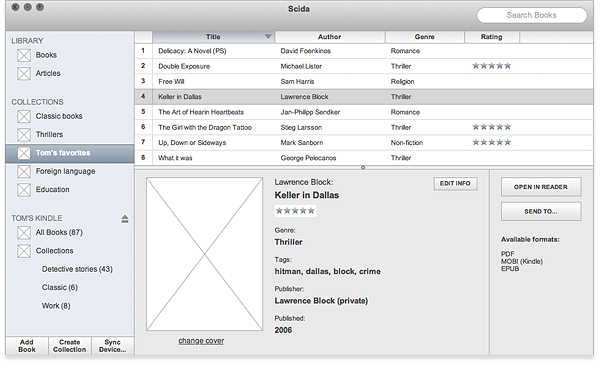Click the 'Non-fiction' genre cell
The height and width of the screenshot is (365, 600).
pos(407,143)
